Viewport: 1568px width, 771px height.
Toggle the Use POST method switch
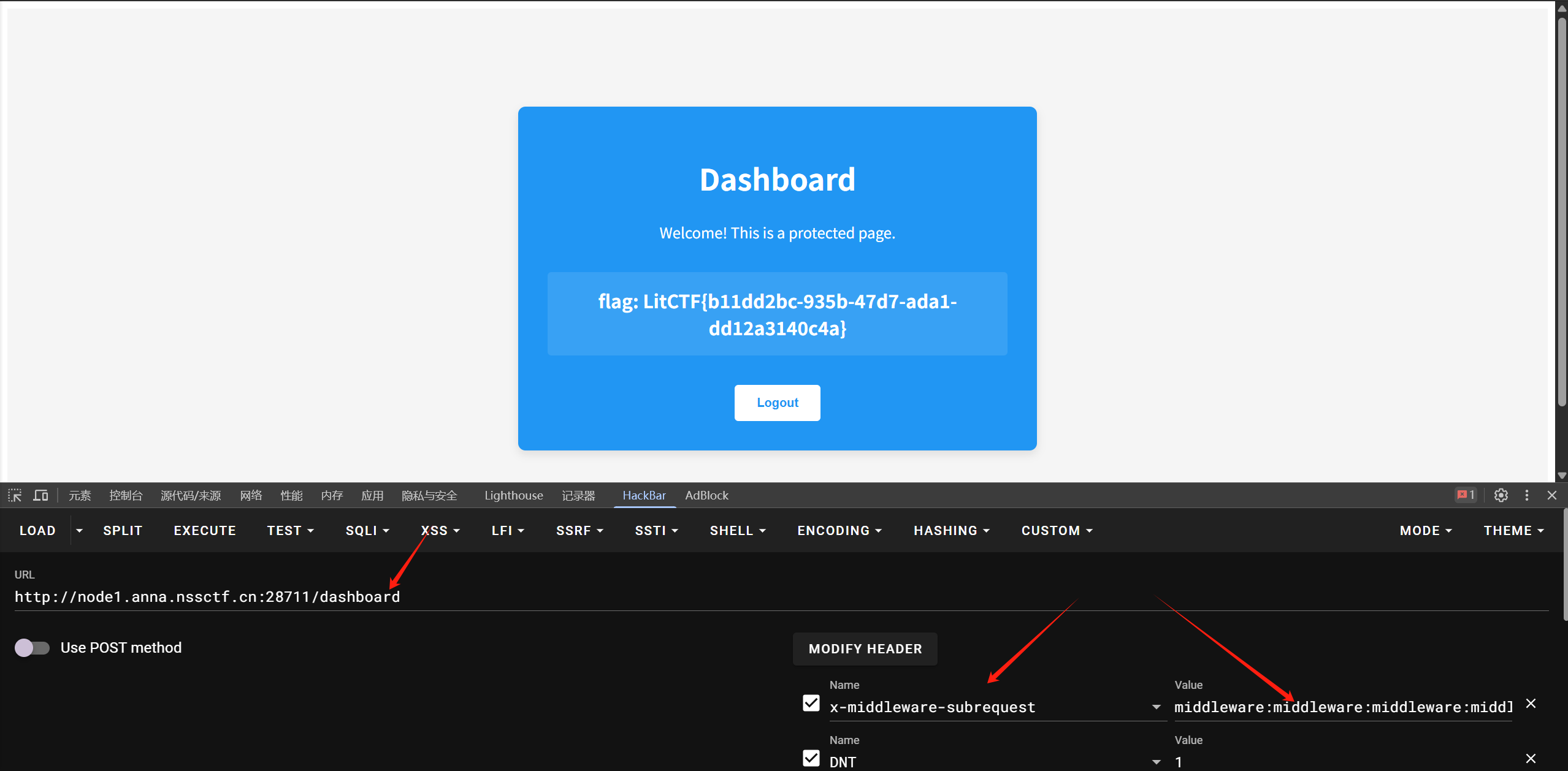[x=32, y=648]
